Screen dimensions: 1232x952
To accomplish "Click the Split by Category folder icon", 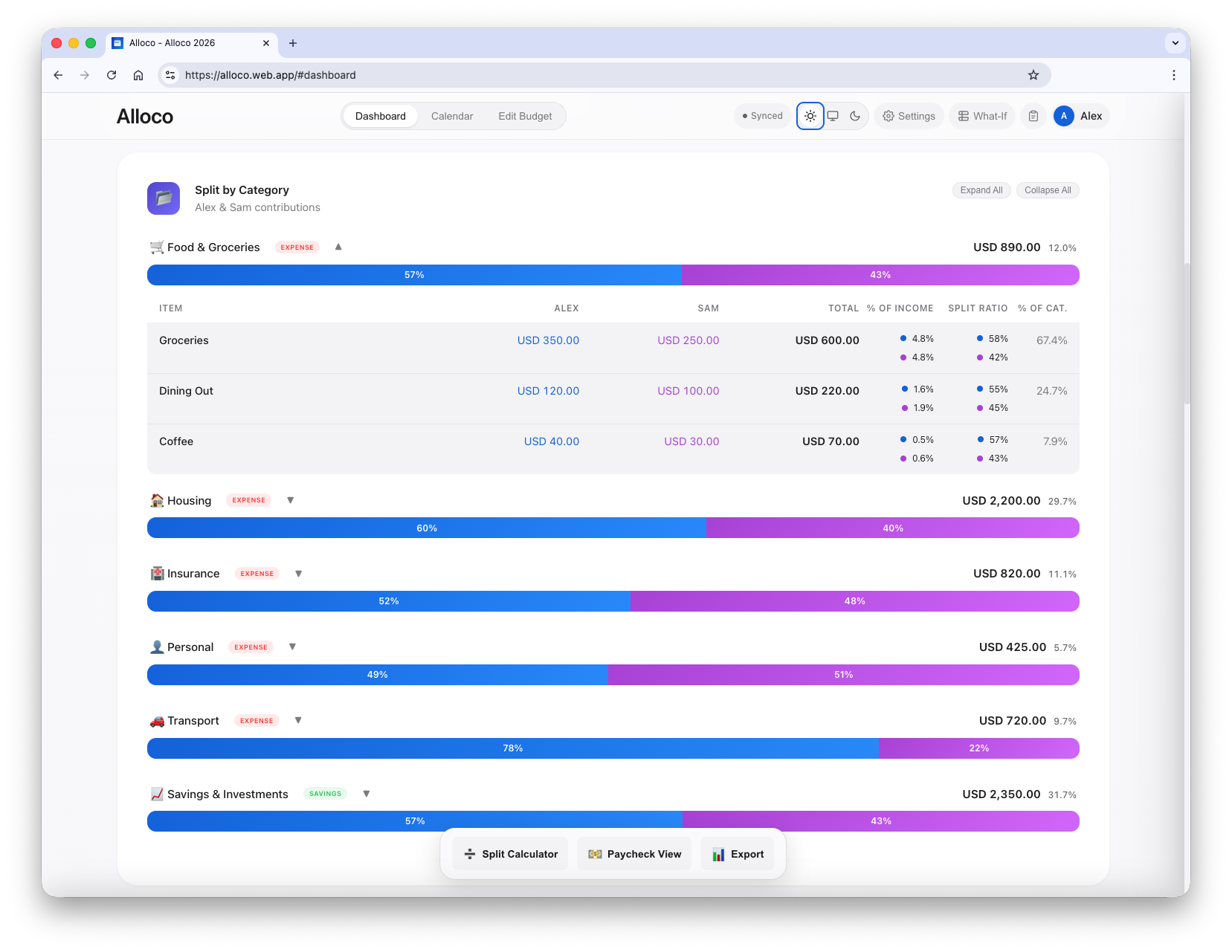I will (x=164, y=198).
